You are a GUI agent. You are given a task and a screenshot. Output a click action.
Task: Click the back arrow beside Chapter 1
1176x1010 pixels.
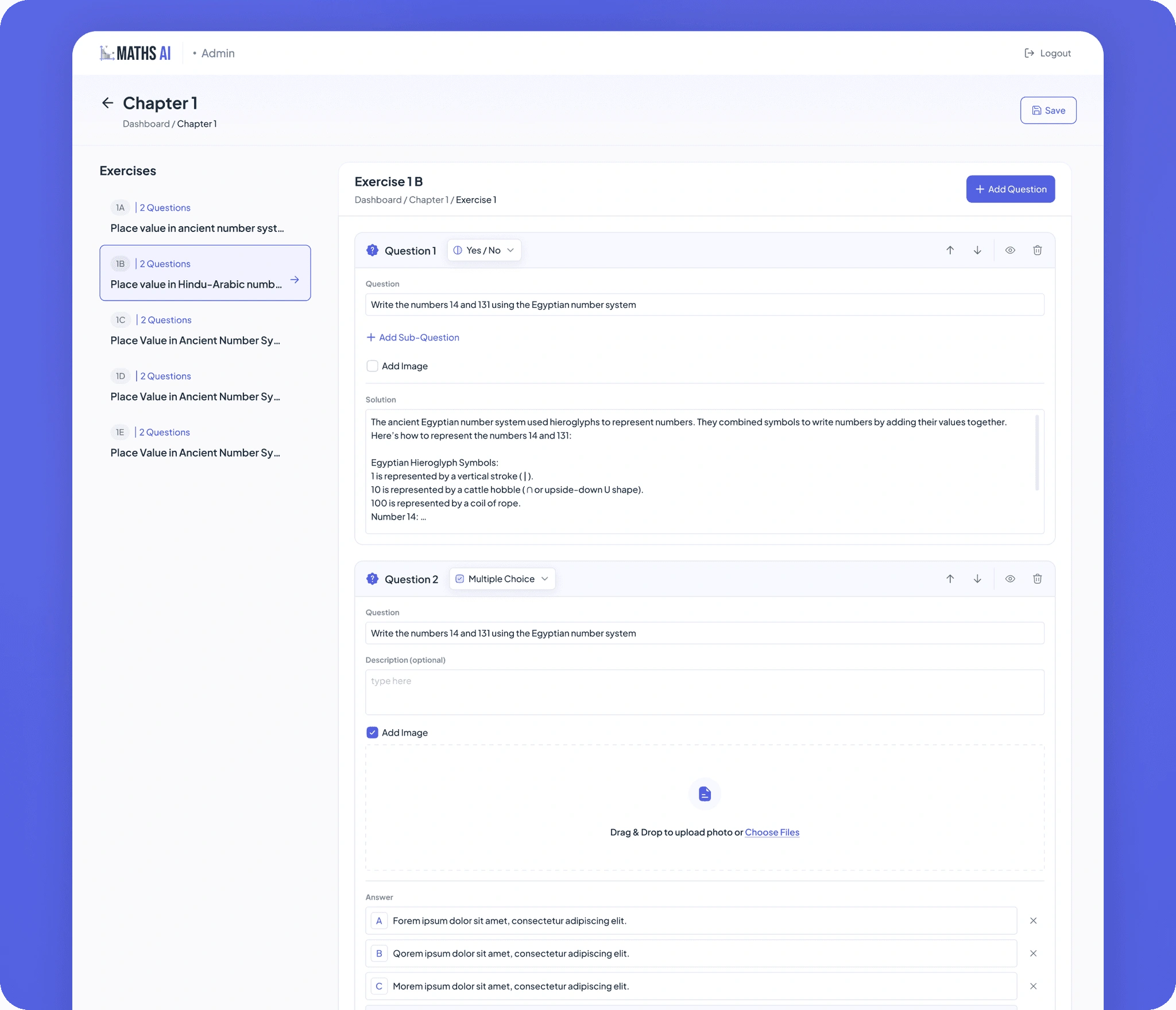tap(107, 103)
